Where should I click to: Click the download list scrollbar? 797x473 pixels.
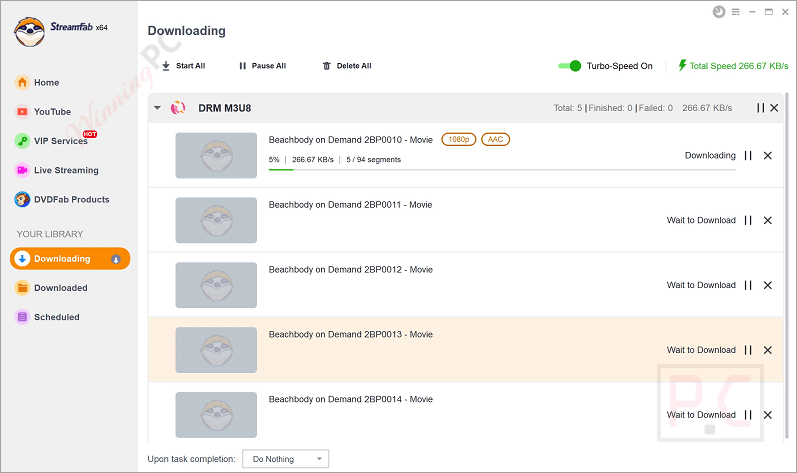[x=787, y=264]
